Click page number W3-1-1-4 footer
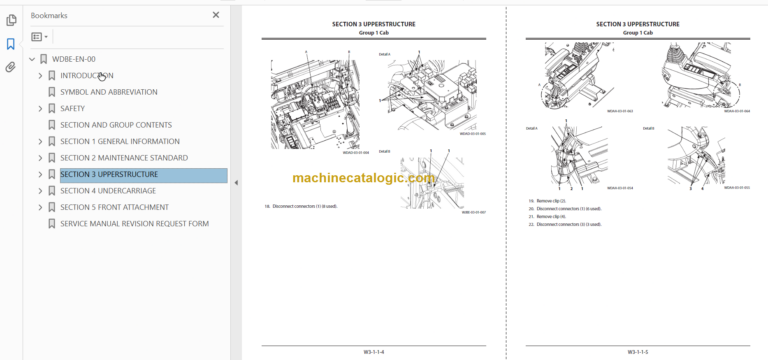This screenshot has height=360, width=768. tap(374, 352)
